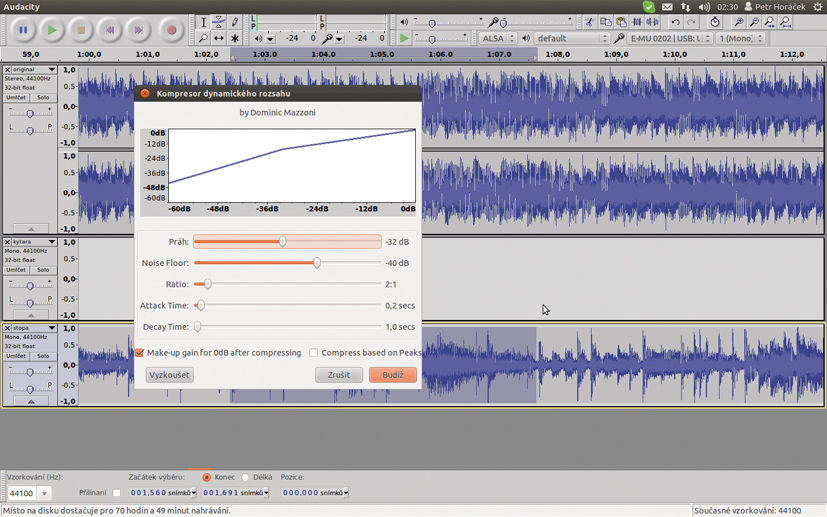This screenshot has width=827, height=517.
Task: Open the 1 (Mono) channels dropdown
Action: [x=741, y=38]
